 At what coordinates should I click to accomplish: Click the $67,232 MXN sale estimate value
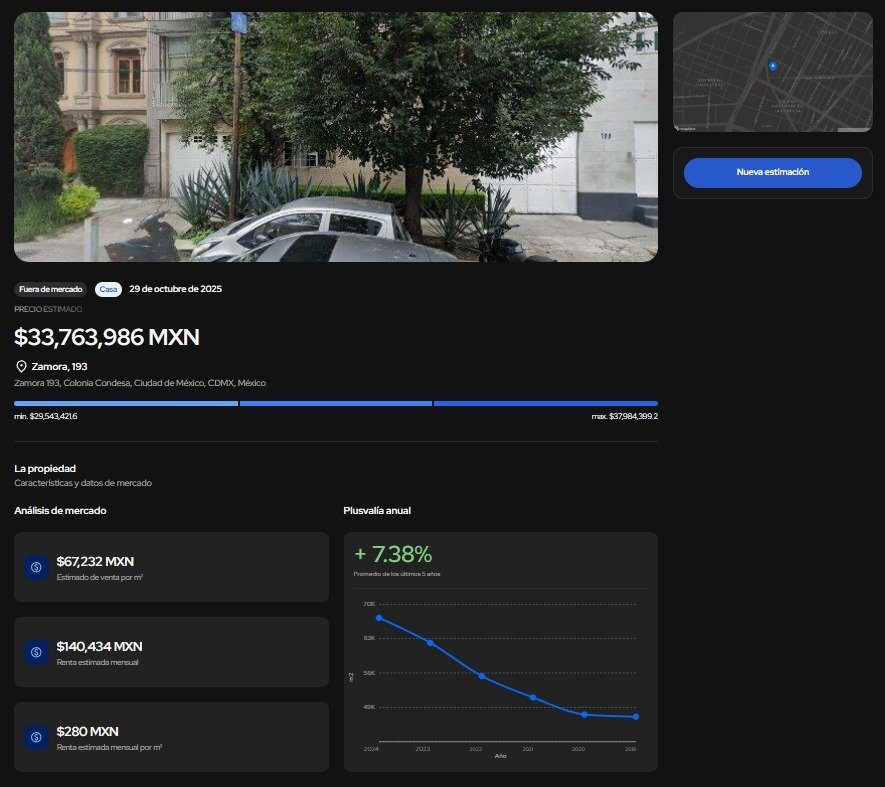coord(95,562)
